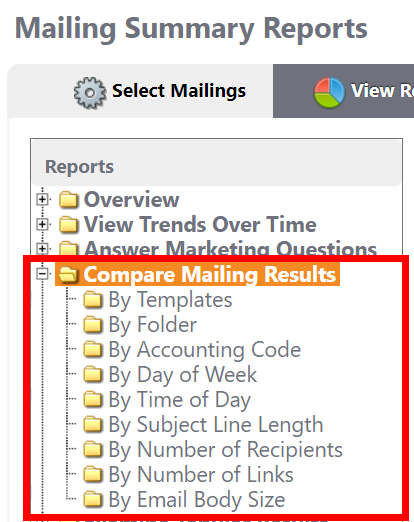Click the pie chart icon

pos(329,92)
